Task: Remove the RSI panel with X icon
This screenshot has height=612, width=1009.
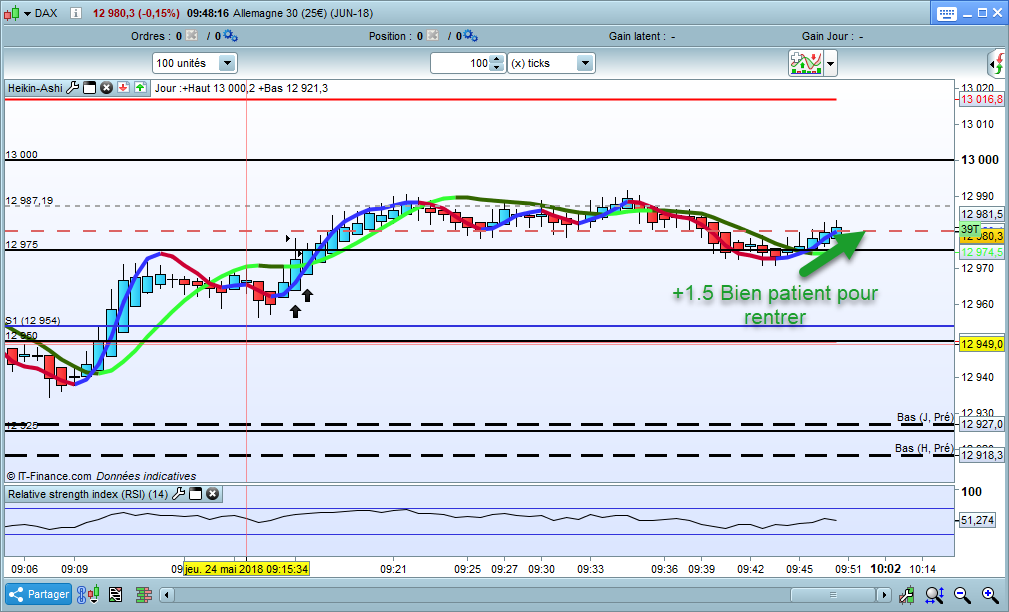Action: pos(212,494)
